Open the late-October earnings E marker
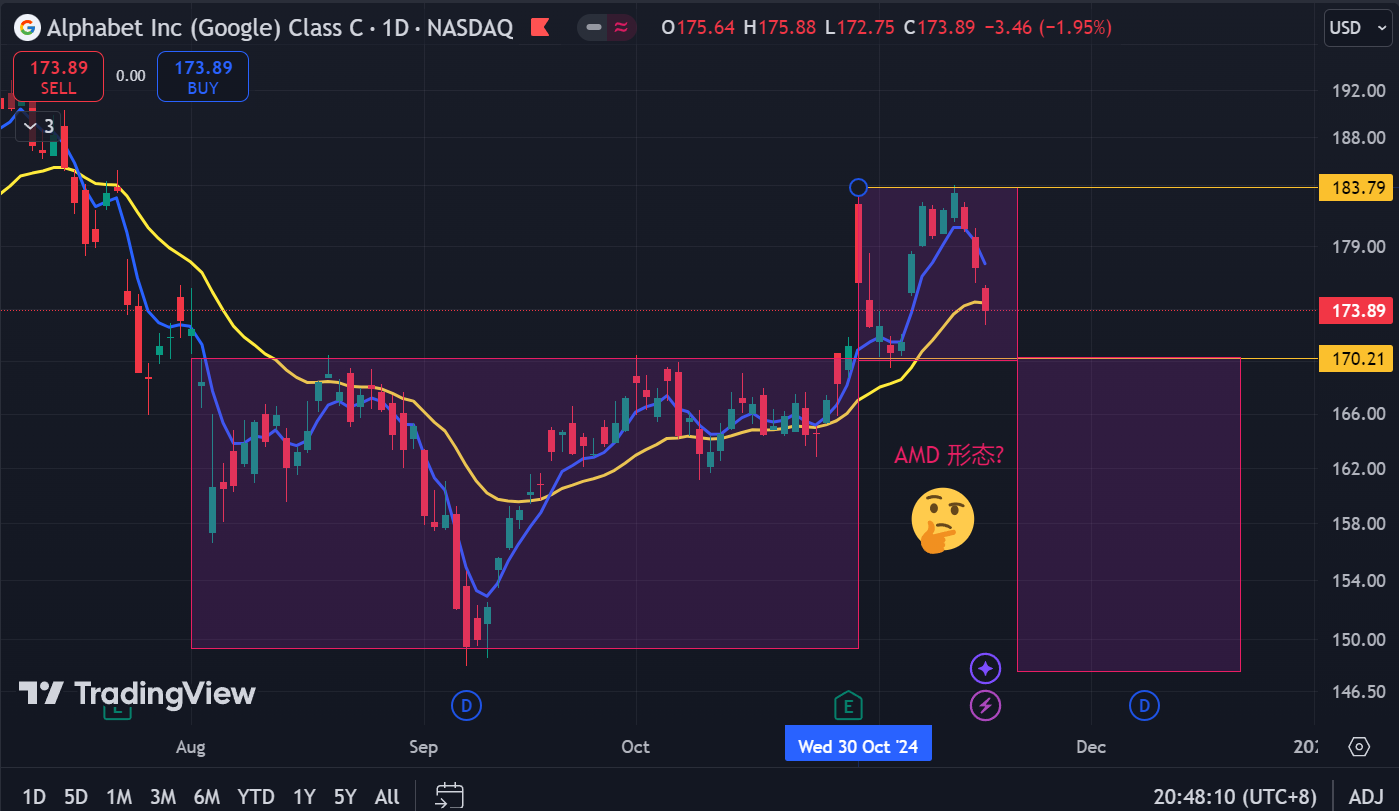Image resolution: width=1399 pixels, height=811 pixels. click(x=849, y=707)
